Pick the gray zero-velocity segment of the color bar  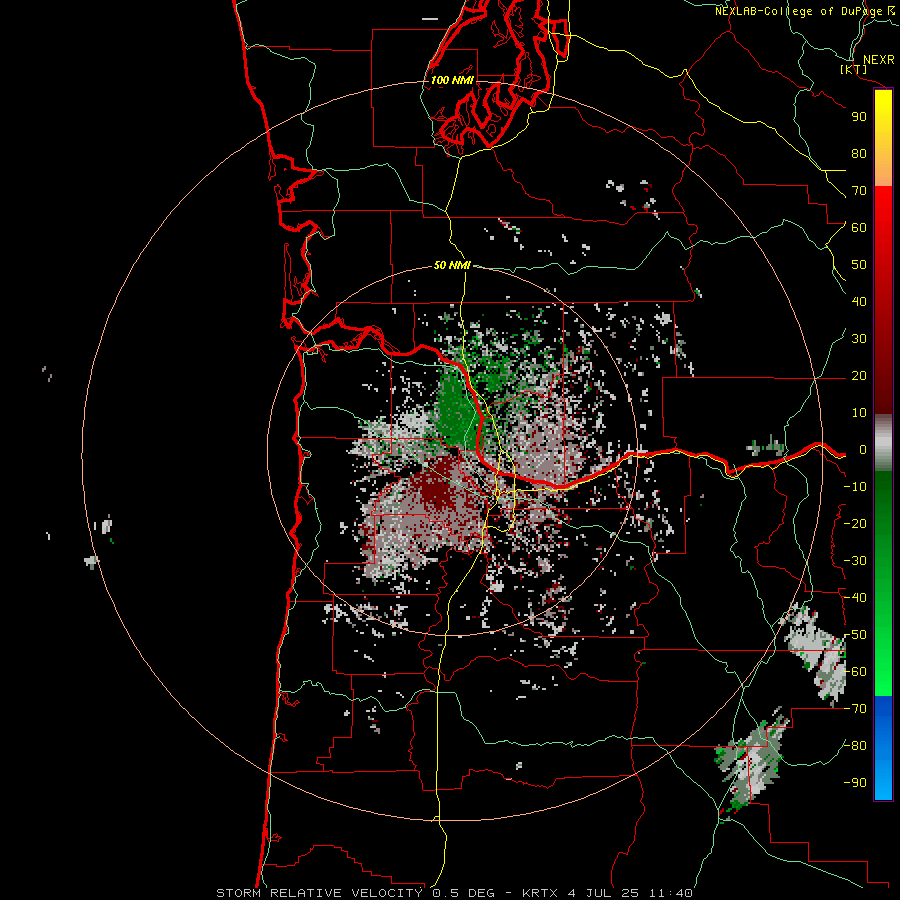883,443
